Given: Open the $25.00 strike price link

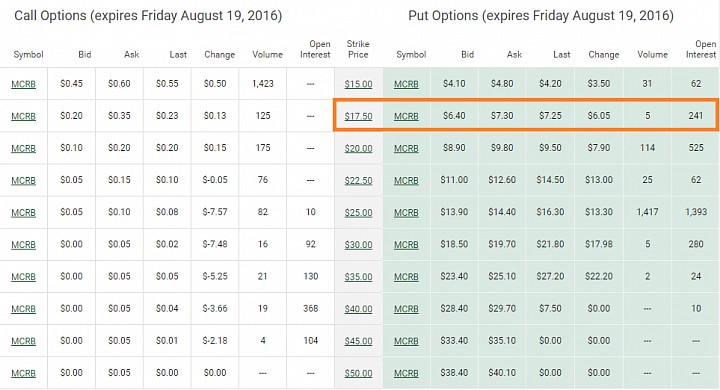Looking at the screenshot, I should (x=359, y=213).
